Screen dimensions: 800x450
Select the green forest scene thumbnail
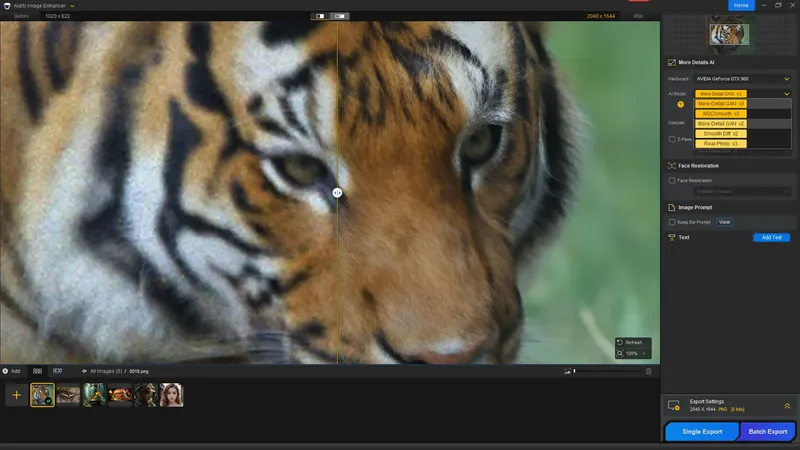point(94,395)
